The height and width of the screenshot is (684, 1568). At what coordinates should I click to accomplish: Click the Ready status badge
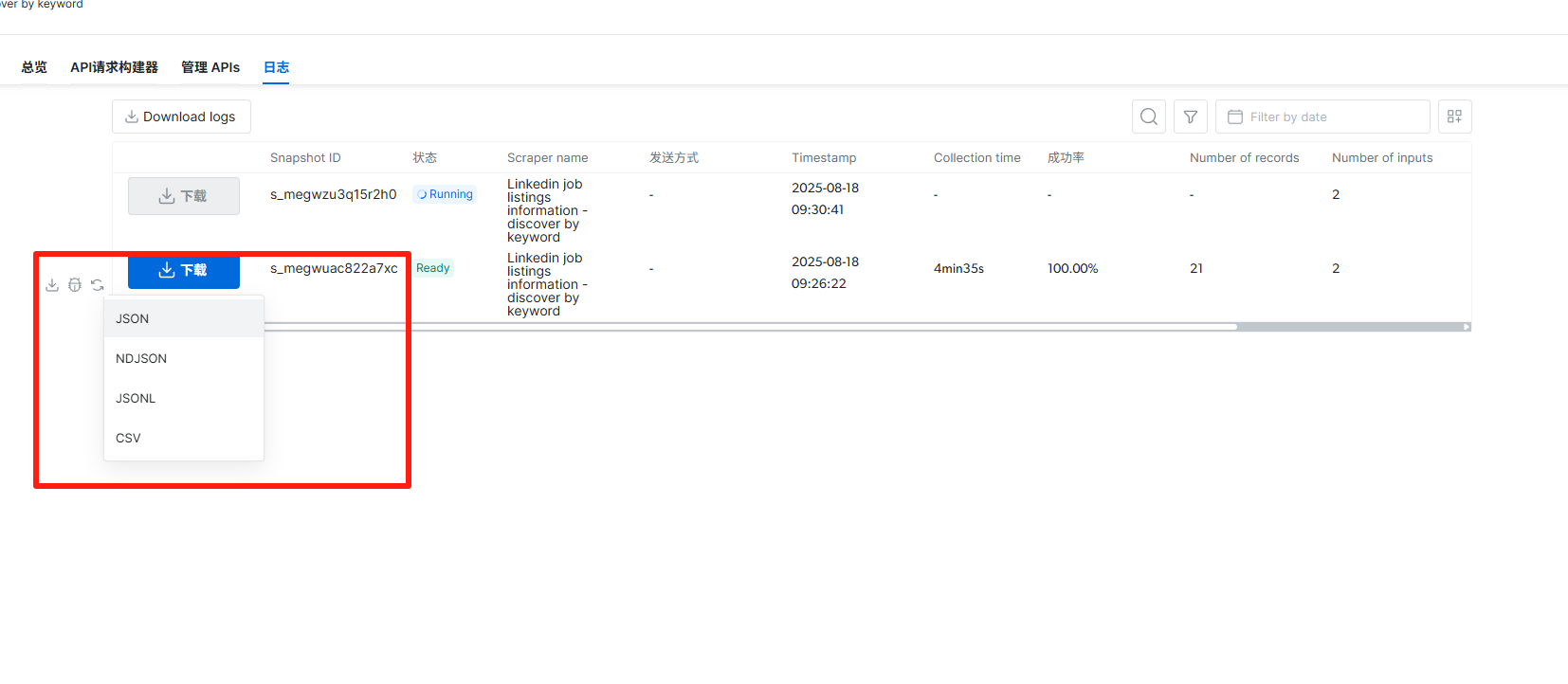click(x=433, y=268)
